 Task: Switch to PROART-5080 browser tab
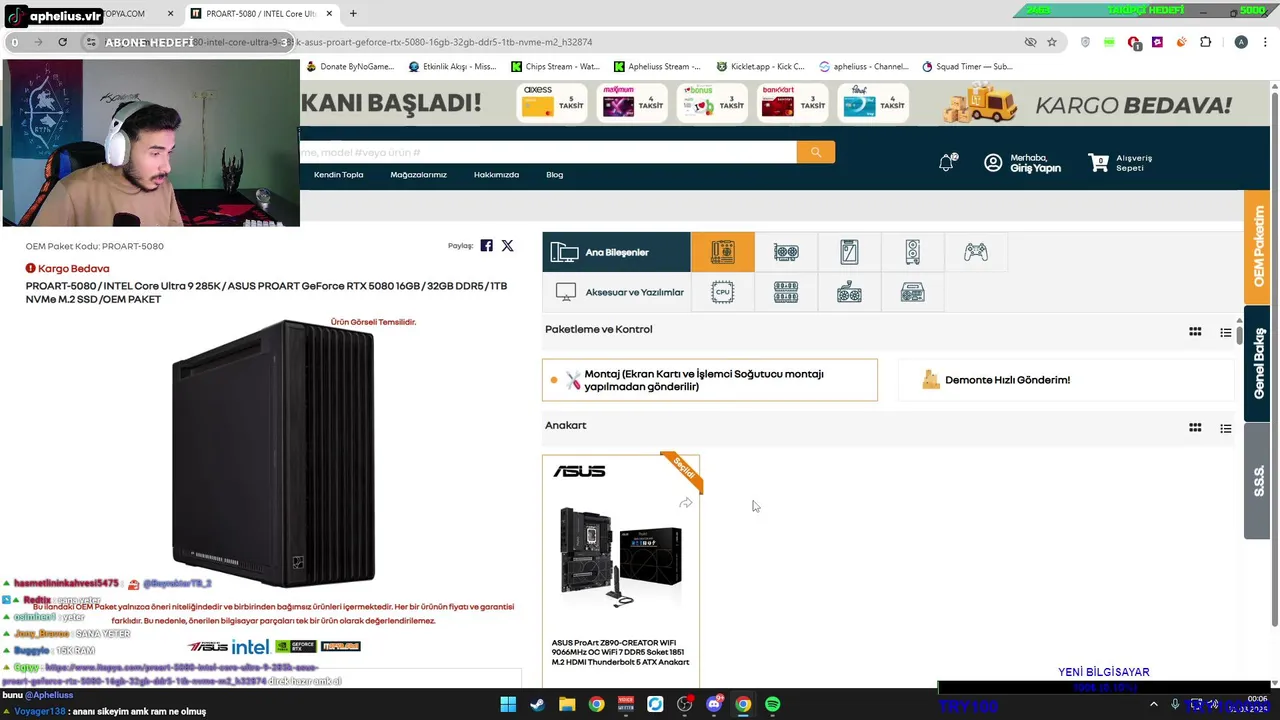click(x=261, y=14)
